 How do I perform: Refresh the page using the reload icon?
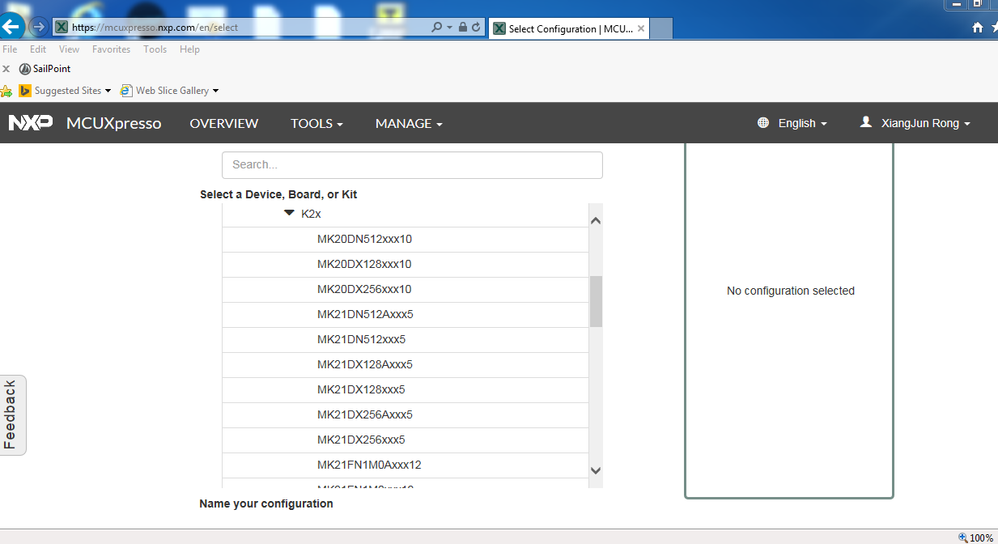[476, 27]
